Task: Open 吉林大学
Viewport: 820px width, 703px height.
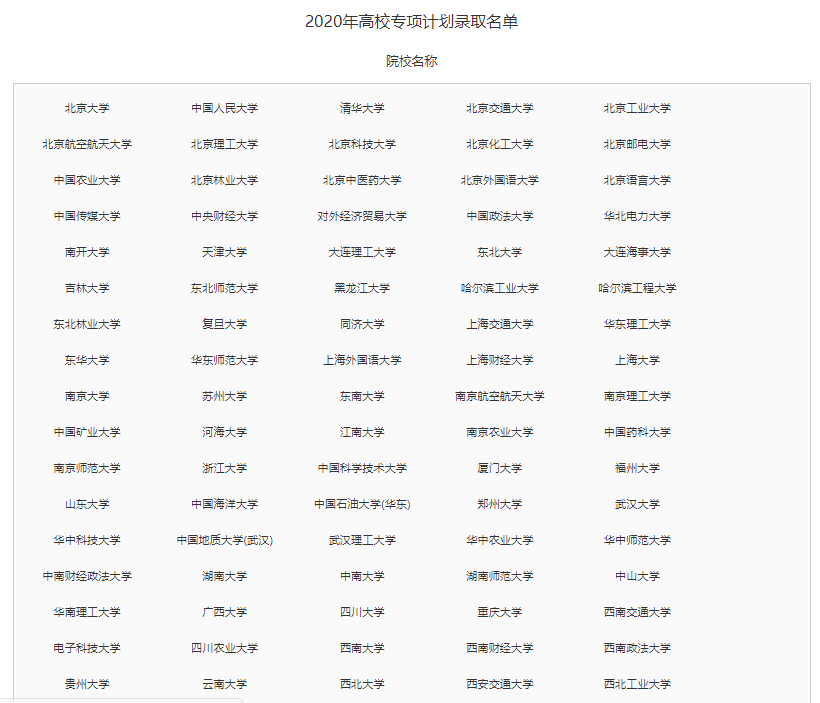Action: pyautogui.click(x=87, y=288)
